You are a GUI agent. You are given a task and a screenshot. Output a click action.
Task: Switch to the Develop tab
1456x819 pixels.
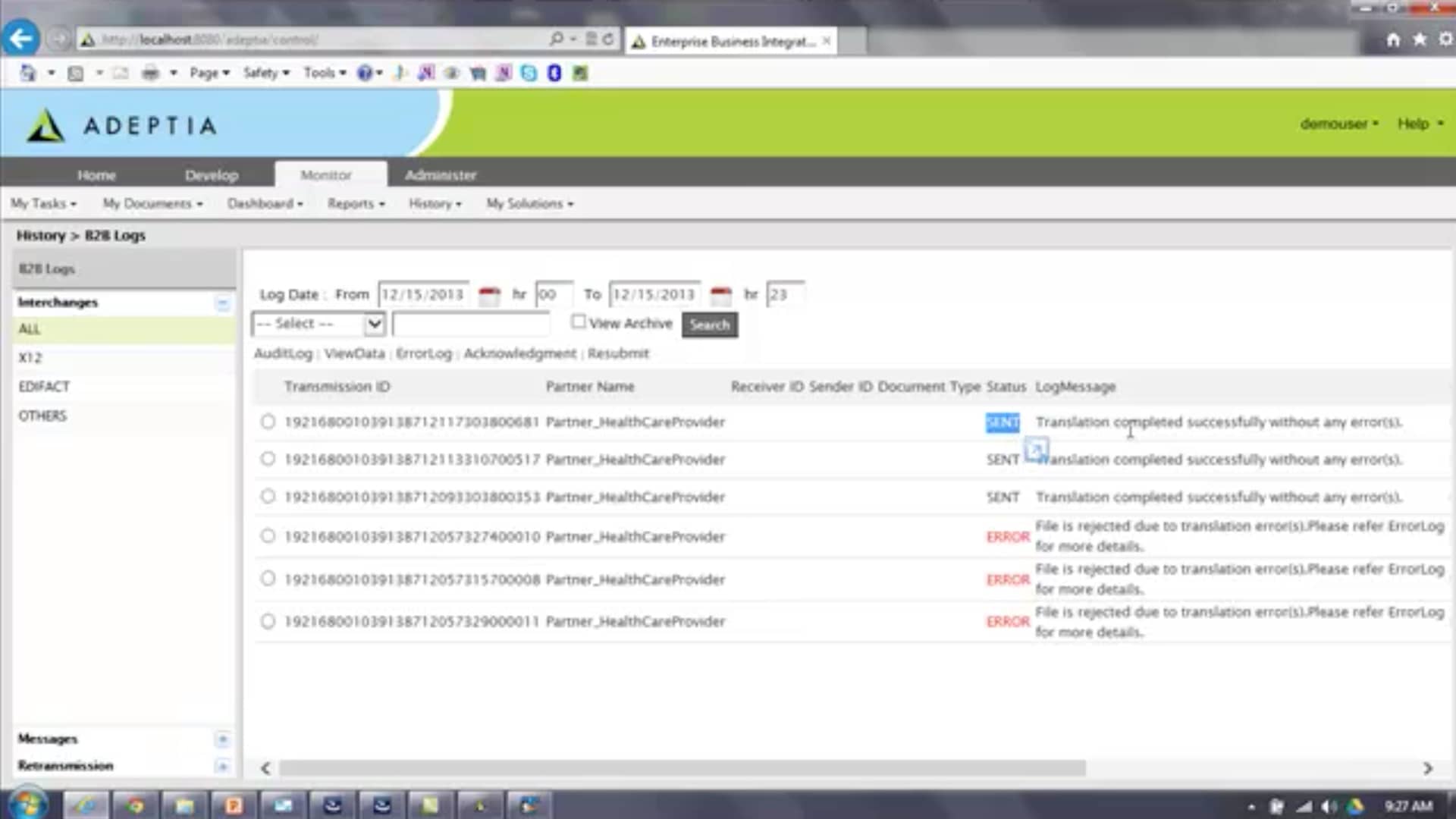(212, 175)
